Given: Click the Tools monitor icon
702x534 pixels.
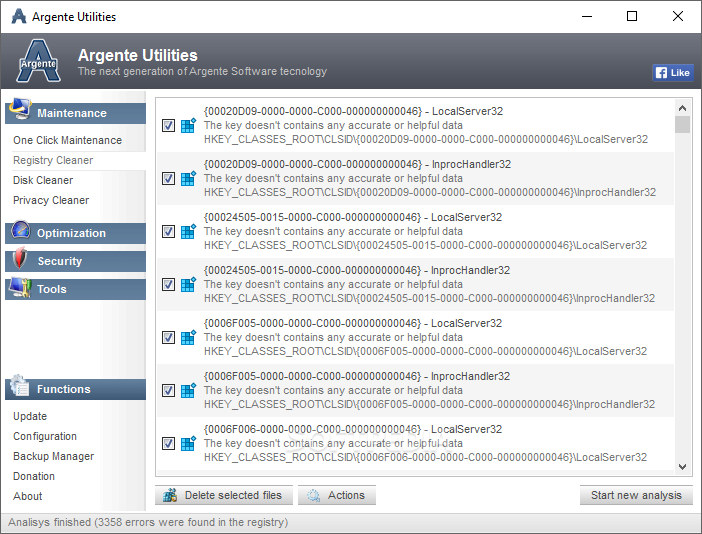Looking at the screenshot, I should [x=20, y=287].
